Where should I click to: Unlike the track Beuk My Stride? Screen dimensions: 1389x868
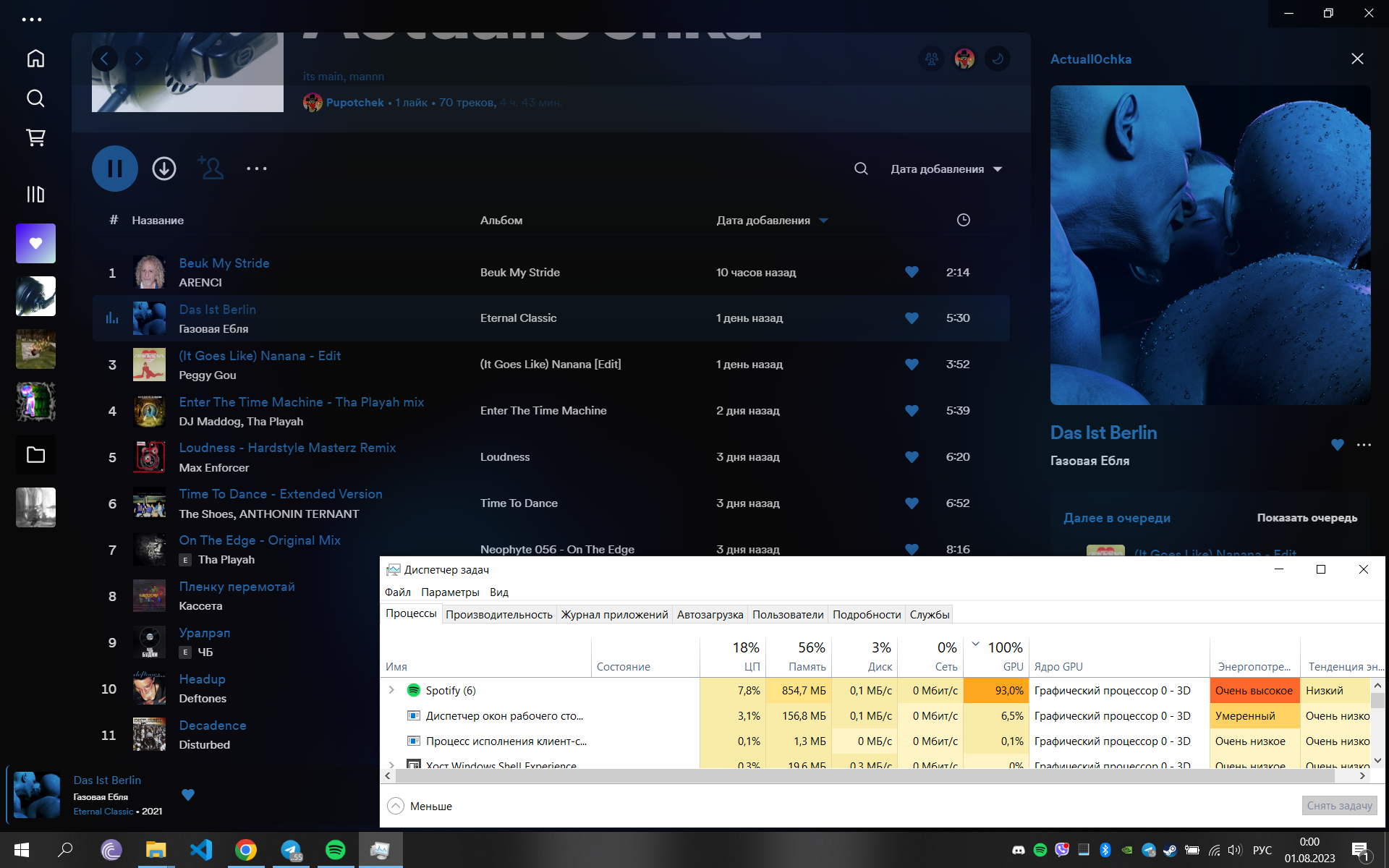pos(911,273)
